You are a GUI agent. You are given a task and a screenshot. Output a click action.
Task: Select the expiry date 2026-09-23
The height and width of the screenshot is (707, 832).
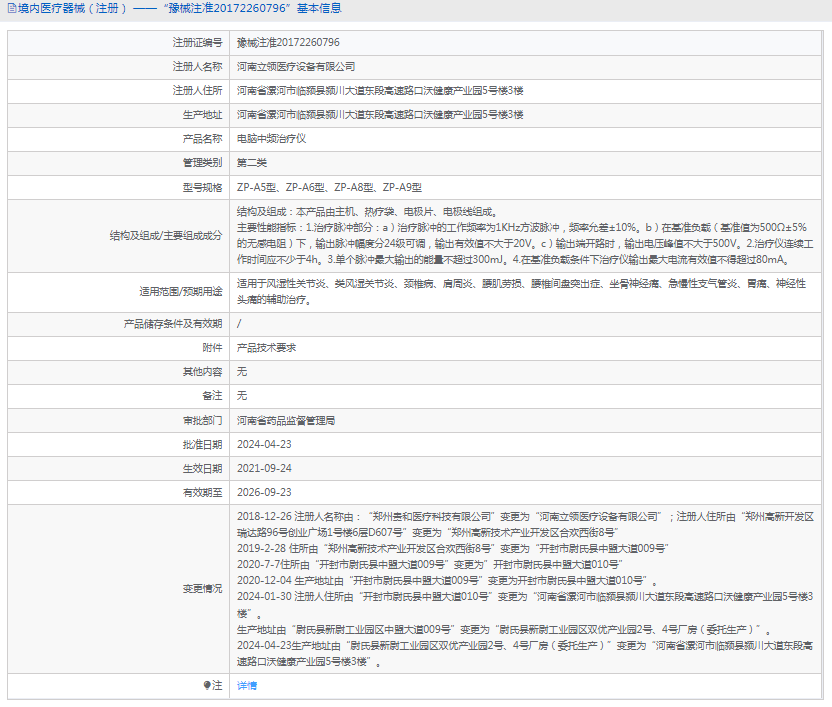pyautogui.click(x=264, y=493)
